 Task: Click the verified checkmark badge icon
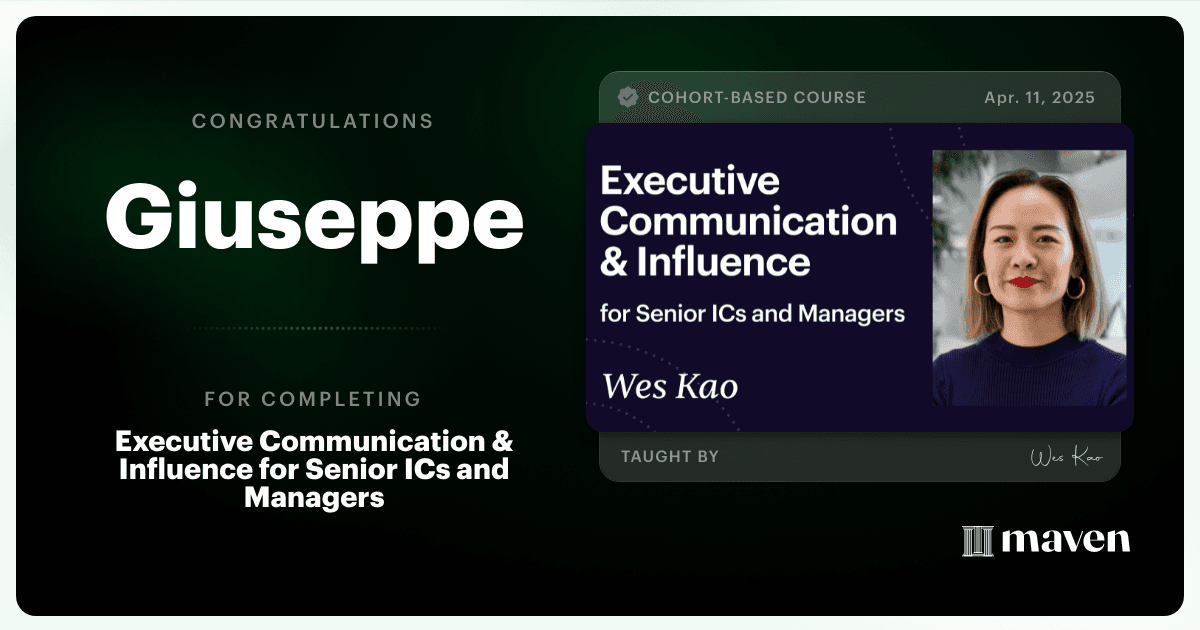pyautogui.click(x=627, y=97)
